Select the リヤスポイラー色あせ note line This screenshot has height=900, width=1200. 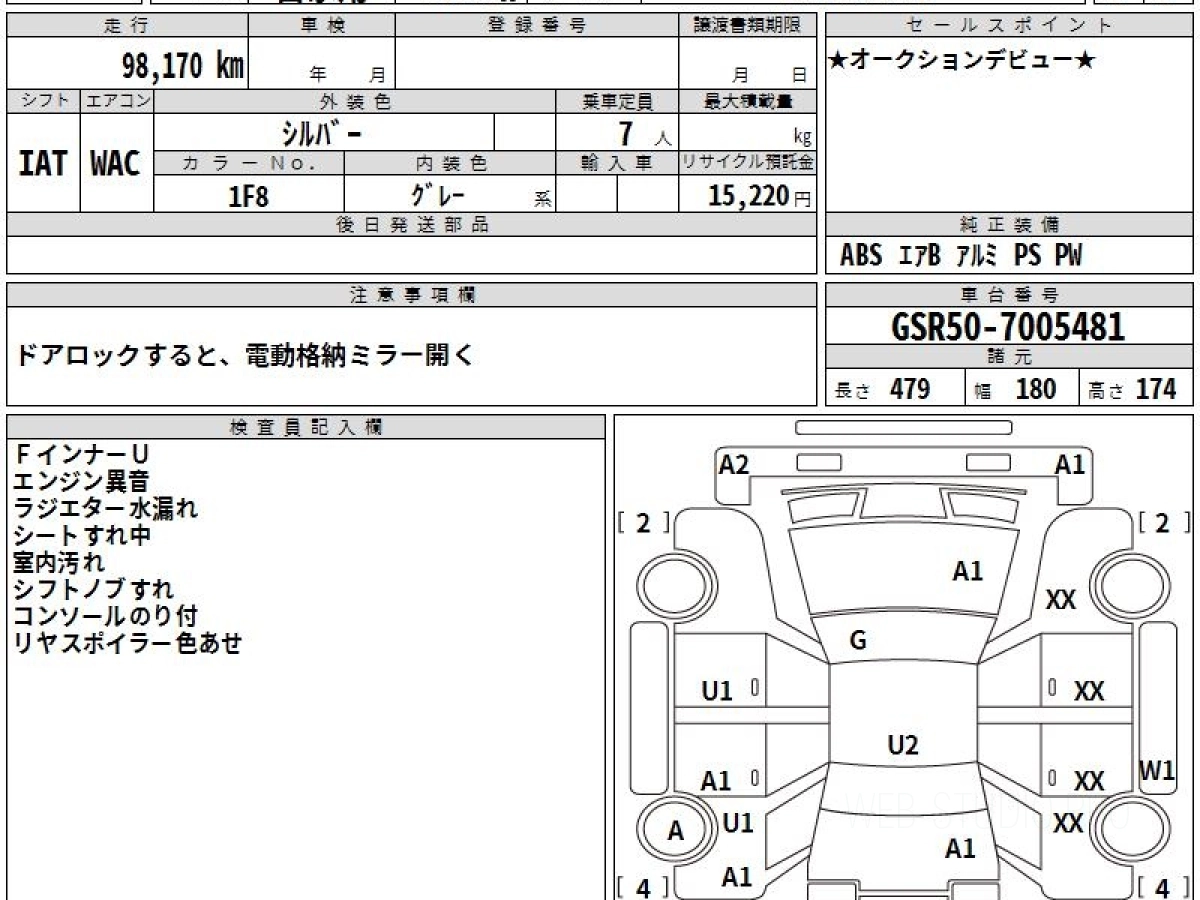point(128,643)
